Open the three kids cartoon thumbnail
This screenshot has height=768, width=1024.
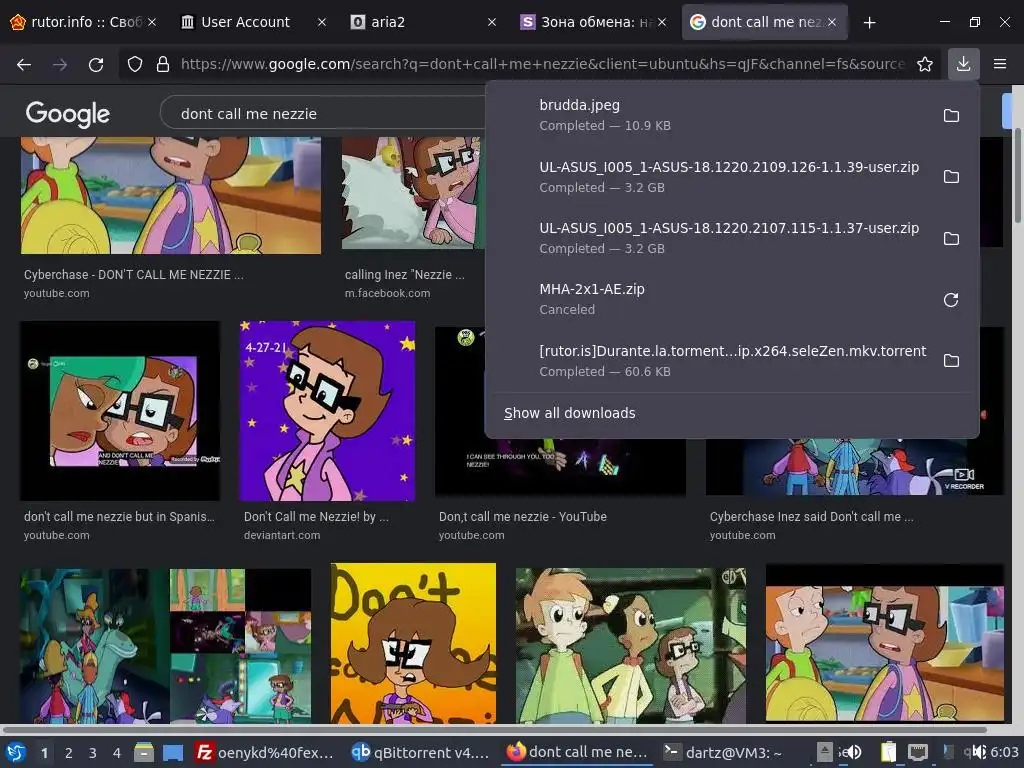[631, 645]
